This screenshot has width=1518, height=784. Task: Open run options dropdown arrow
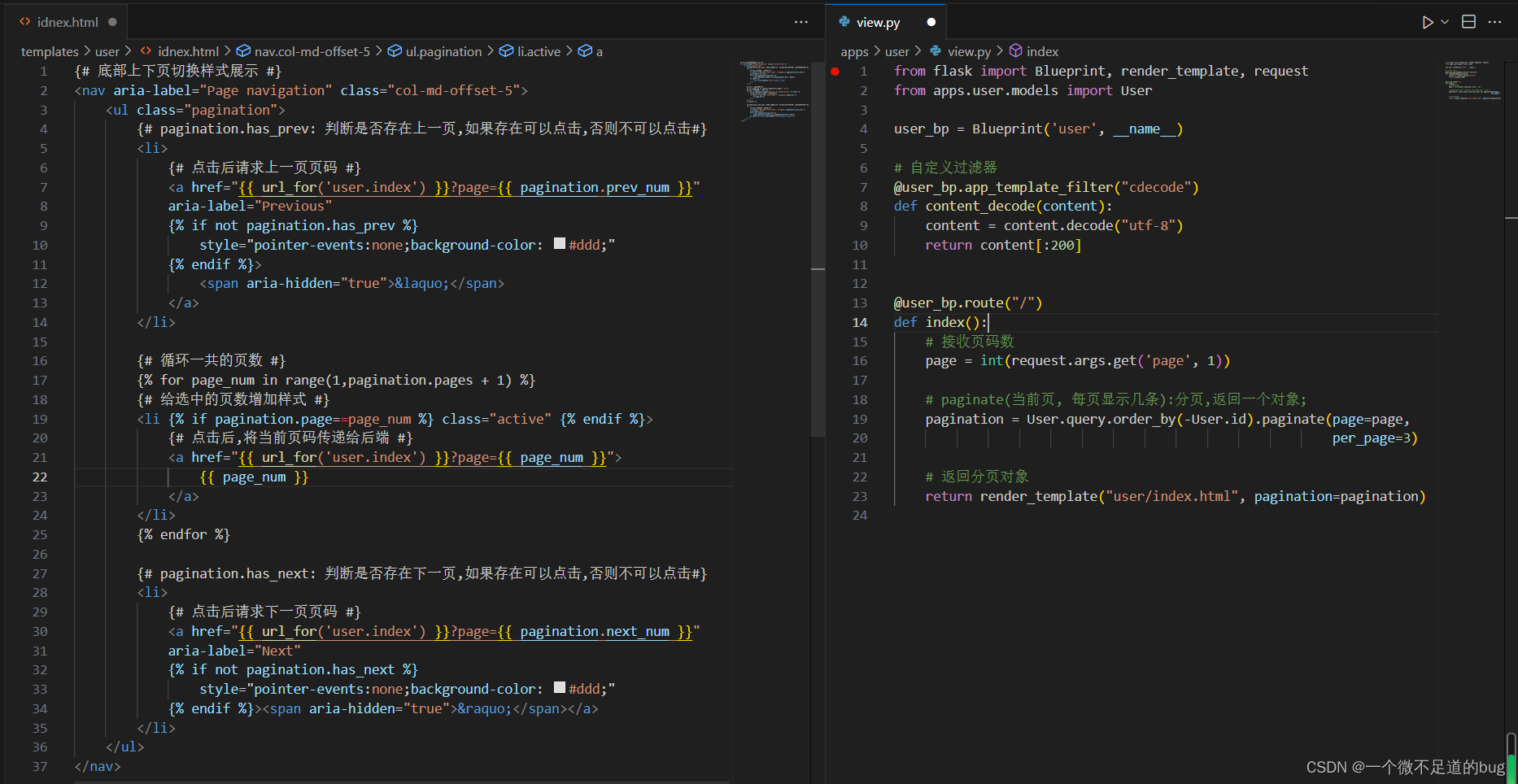(1445, 22)
